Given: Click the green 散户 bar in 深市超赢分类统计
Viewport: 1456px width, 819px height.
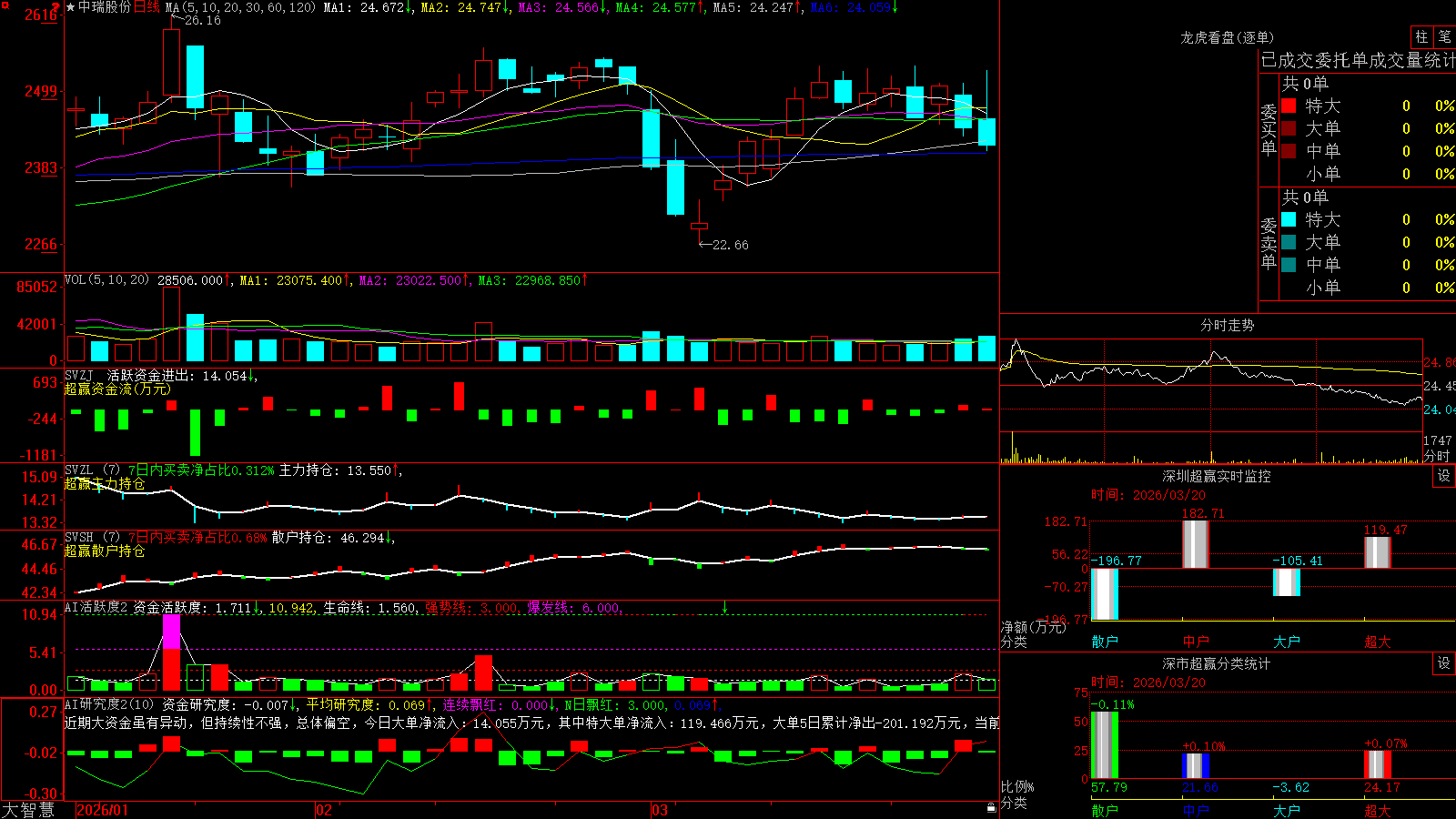Looking at the screenshot, I should click(1105, 745).
